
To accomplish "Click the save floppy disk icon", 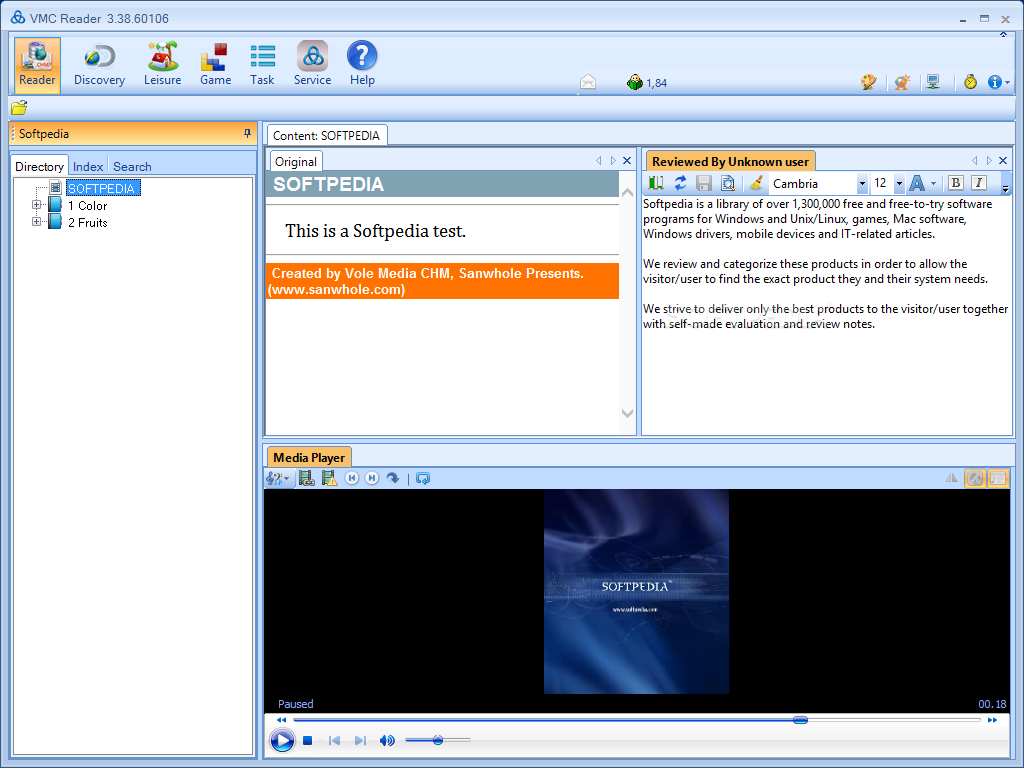I will point(703,184).
